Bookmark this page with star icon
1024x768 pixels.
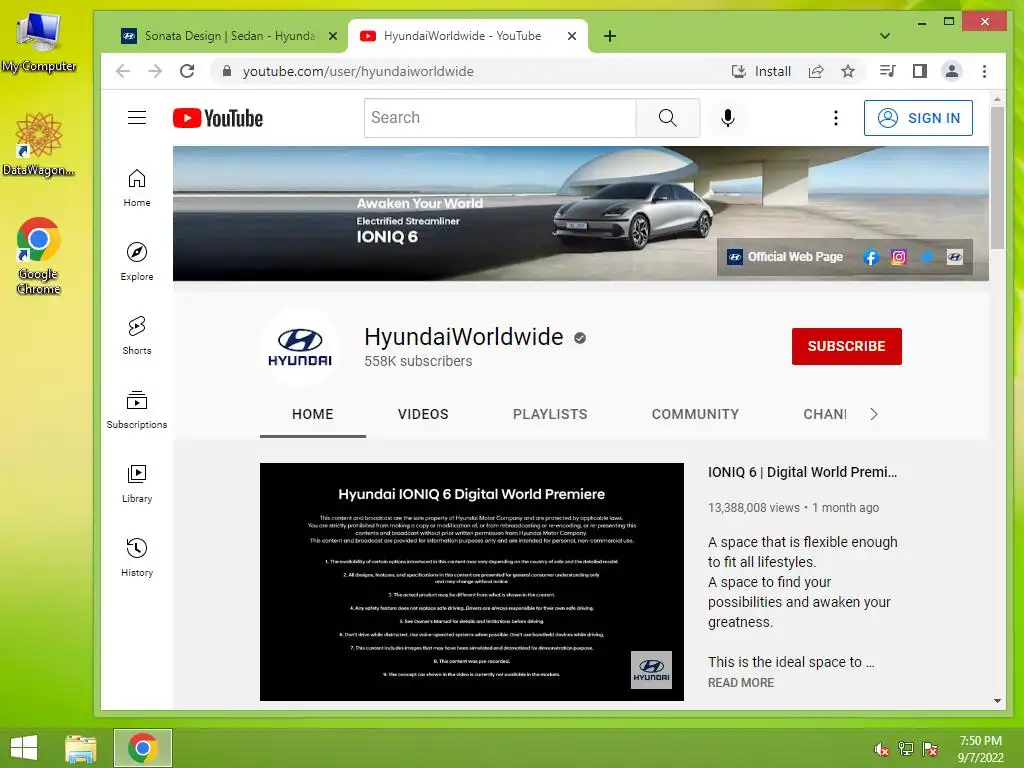[x=848, y=71]
